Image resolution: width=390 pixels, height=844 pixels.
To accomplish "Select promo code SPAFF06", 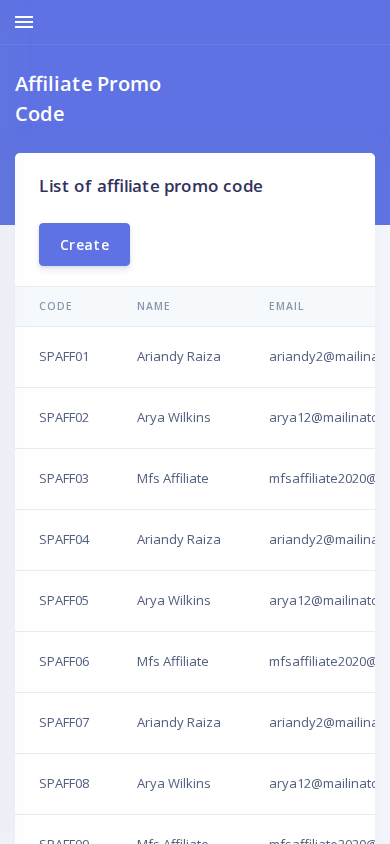I will (64, 661).
